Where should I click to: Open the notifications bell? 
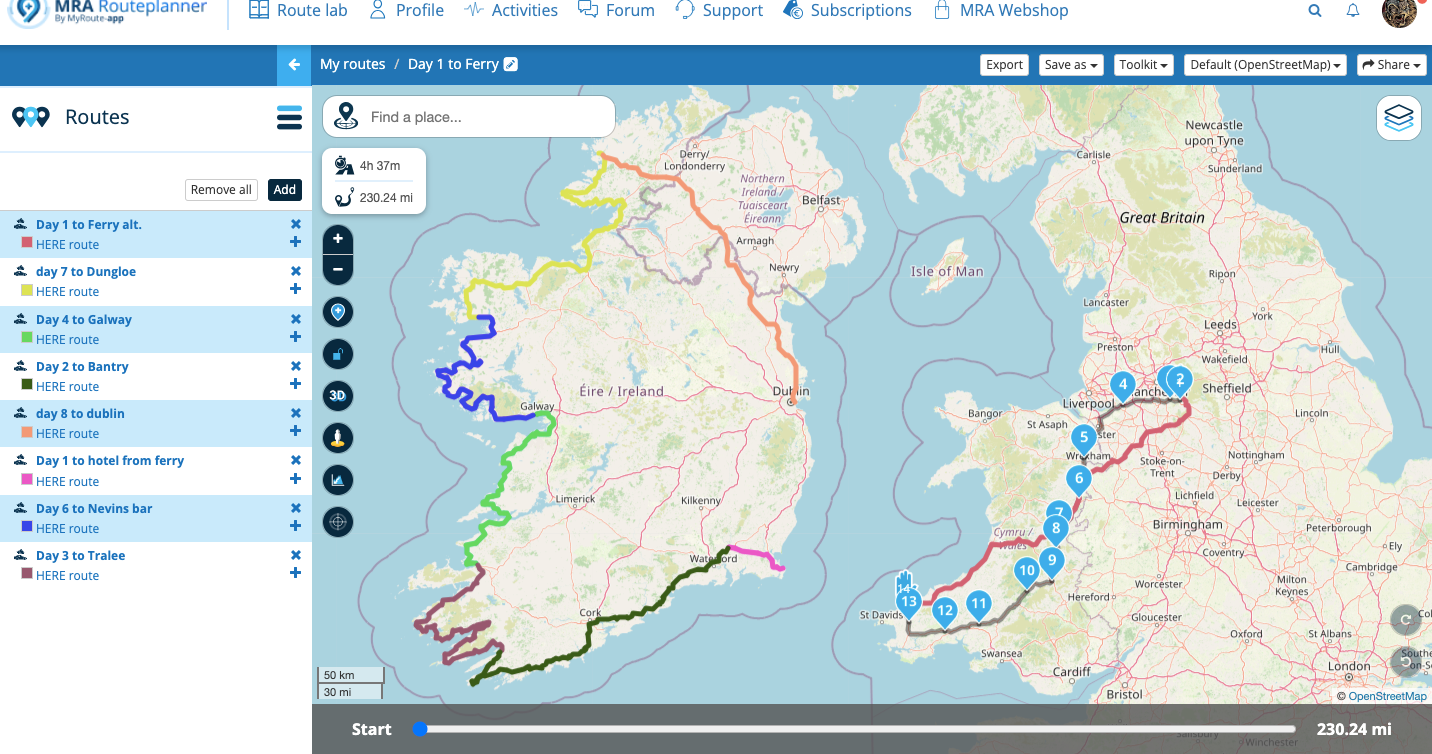pos(1353,11)
